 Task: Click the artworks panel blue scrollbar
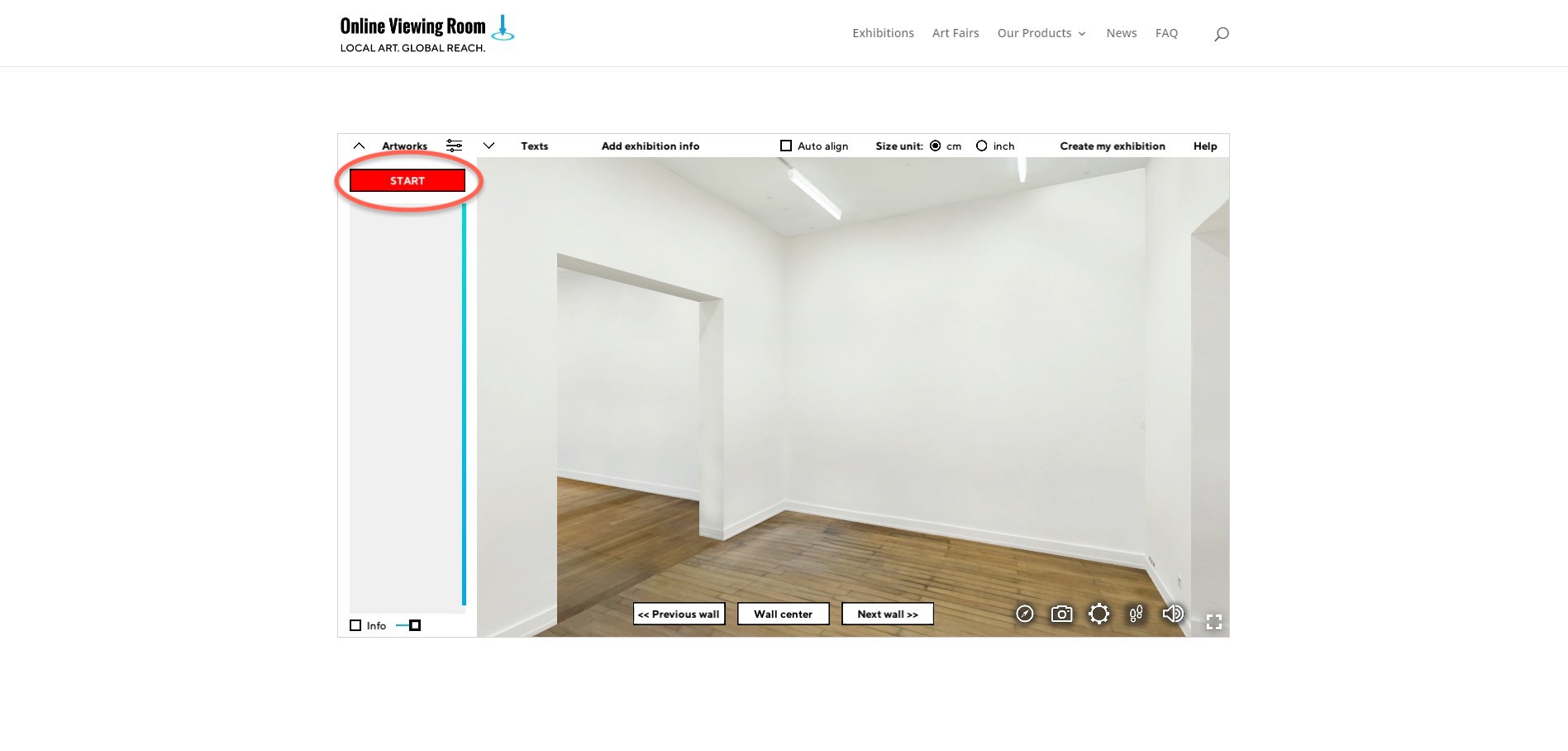tap(464, 404)
